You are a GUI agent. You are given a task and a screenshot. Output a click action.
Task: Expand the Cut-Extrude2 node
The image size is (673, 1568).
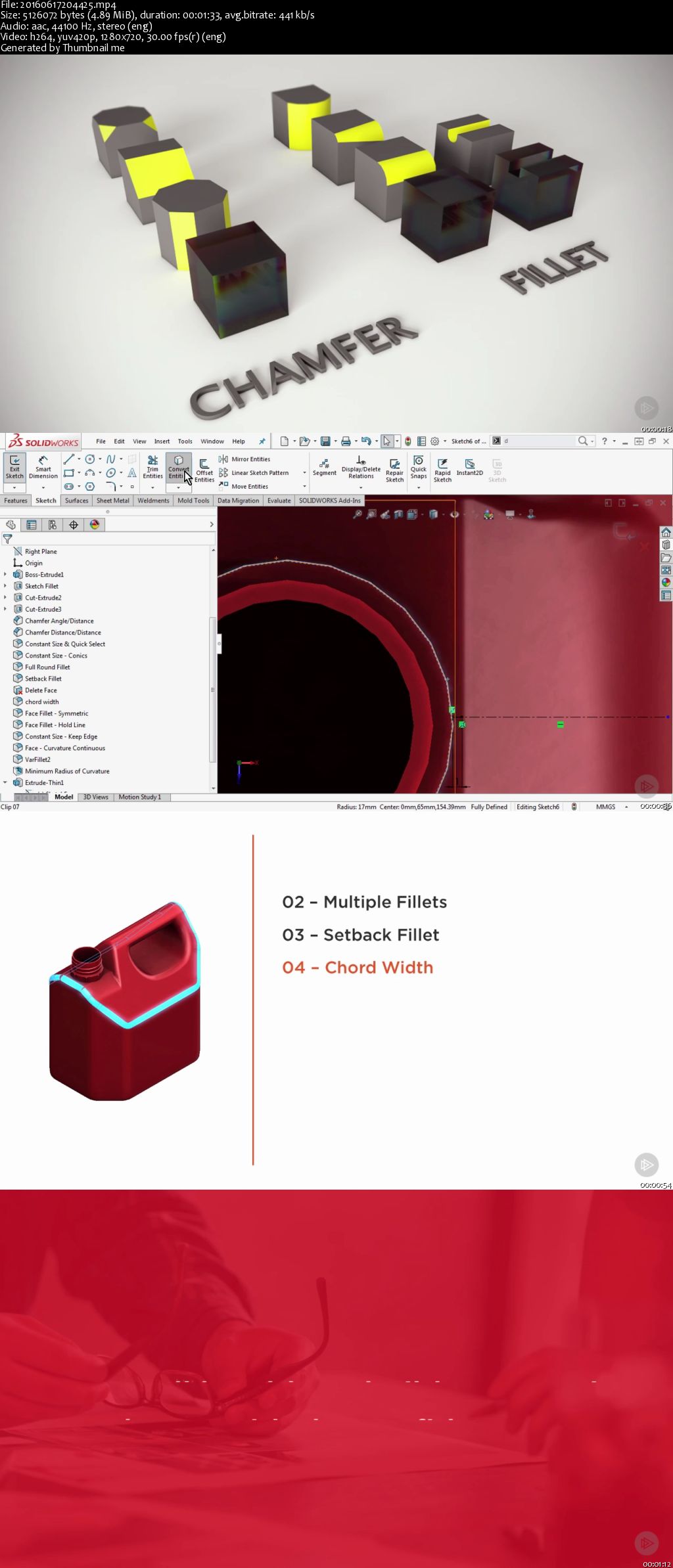(x=5, y=598)
